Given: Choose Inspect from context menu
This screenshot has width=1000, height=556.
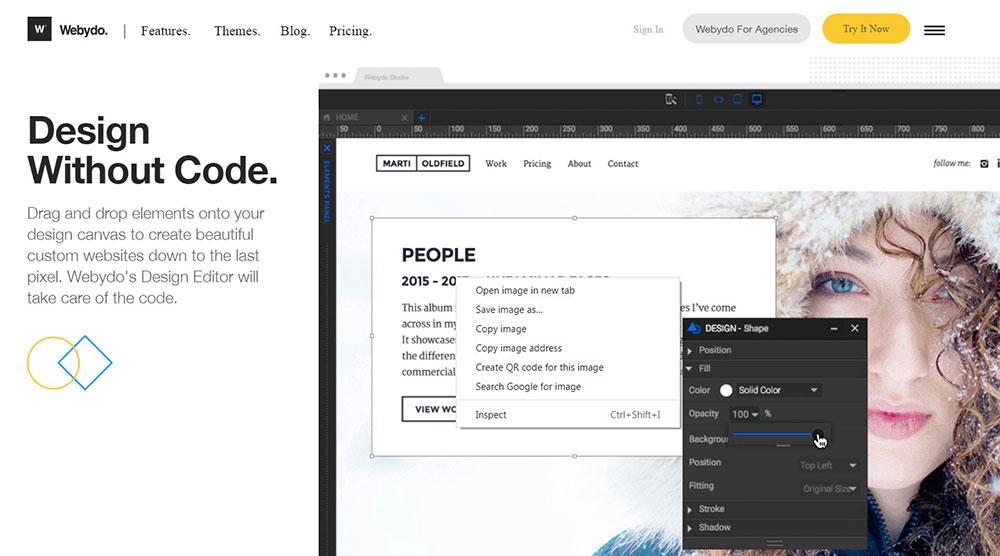Looking at the screenshot, I should click(568, 414).
